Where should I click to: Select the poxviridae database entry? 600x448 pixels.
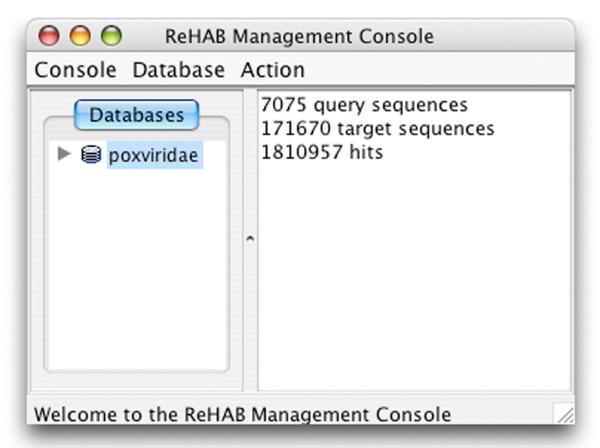pos(154,156)
